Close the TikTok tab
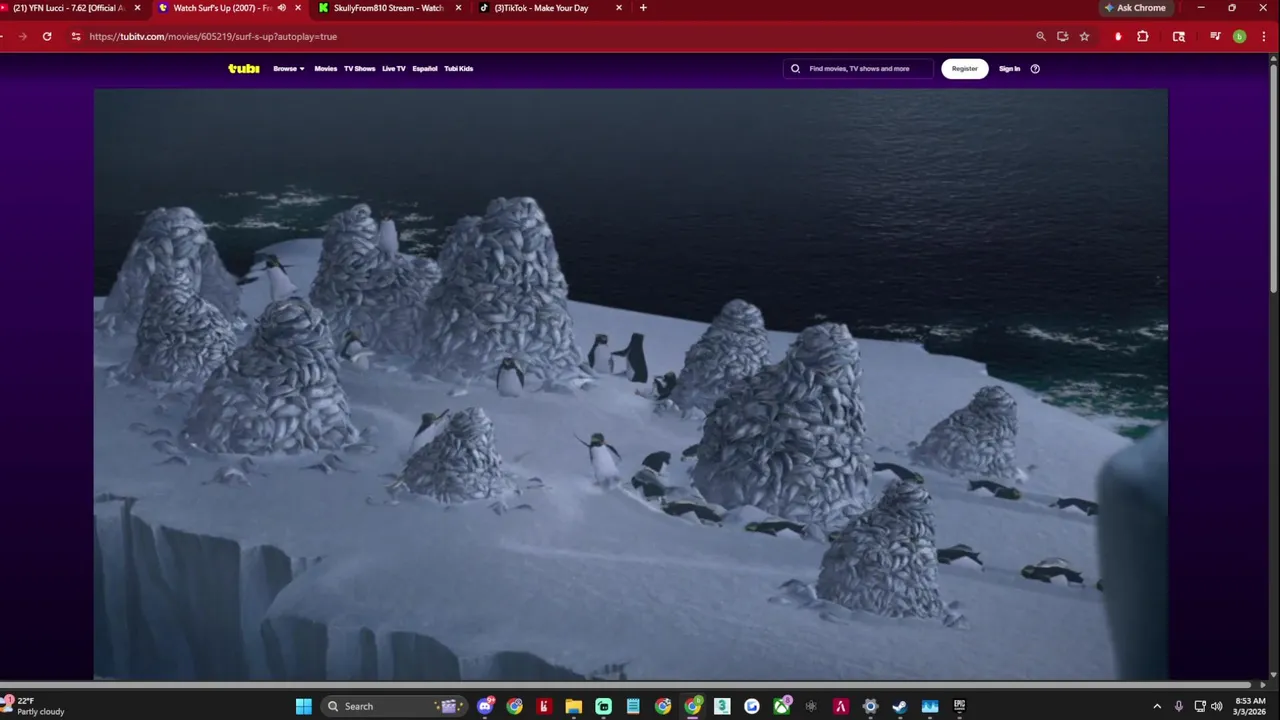Image resolution: width=1280 pixels, height=720 pixels. tap(619, 8)
